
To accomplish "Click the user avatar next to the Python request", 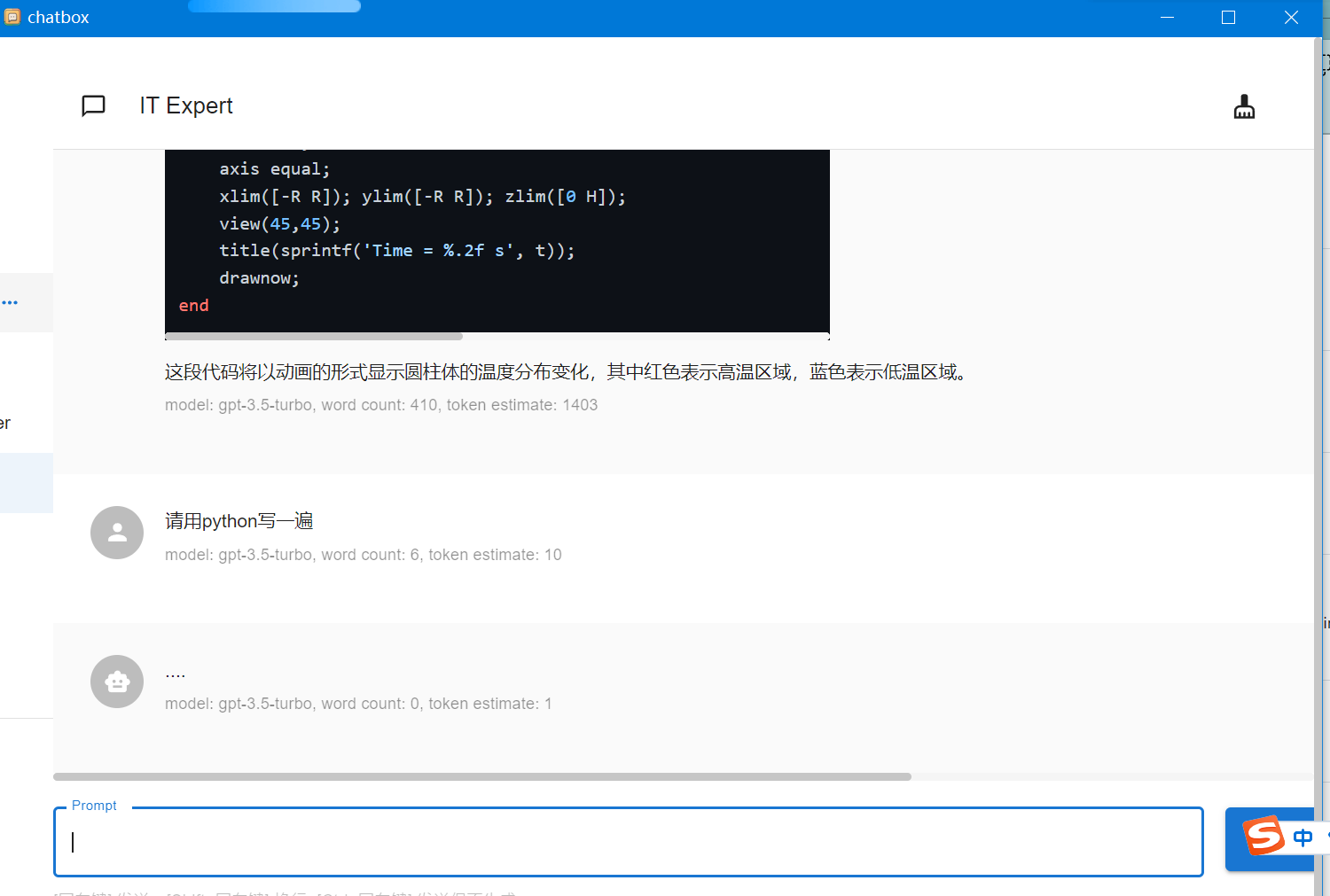I will coord(116,533).
